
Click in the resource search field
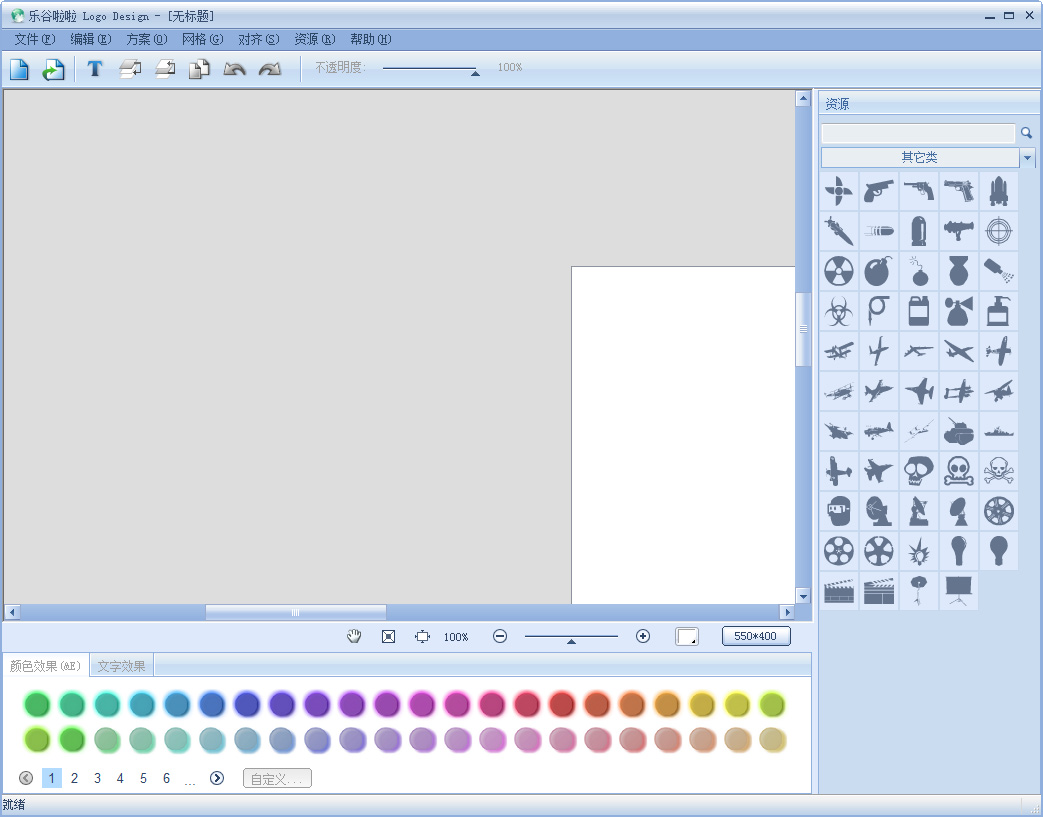click(x=918, y=133)
